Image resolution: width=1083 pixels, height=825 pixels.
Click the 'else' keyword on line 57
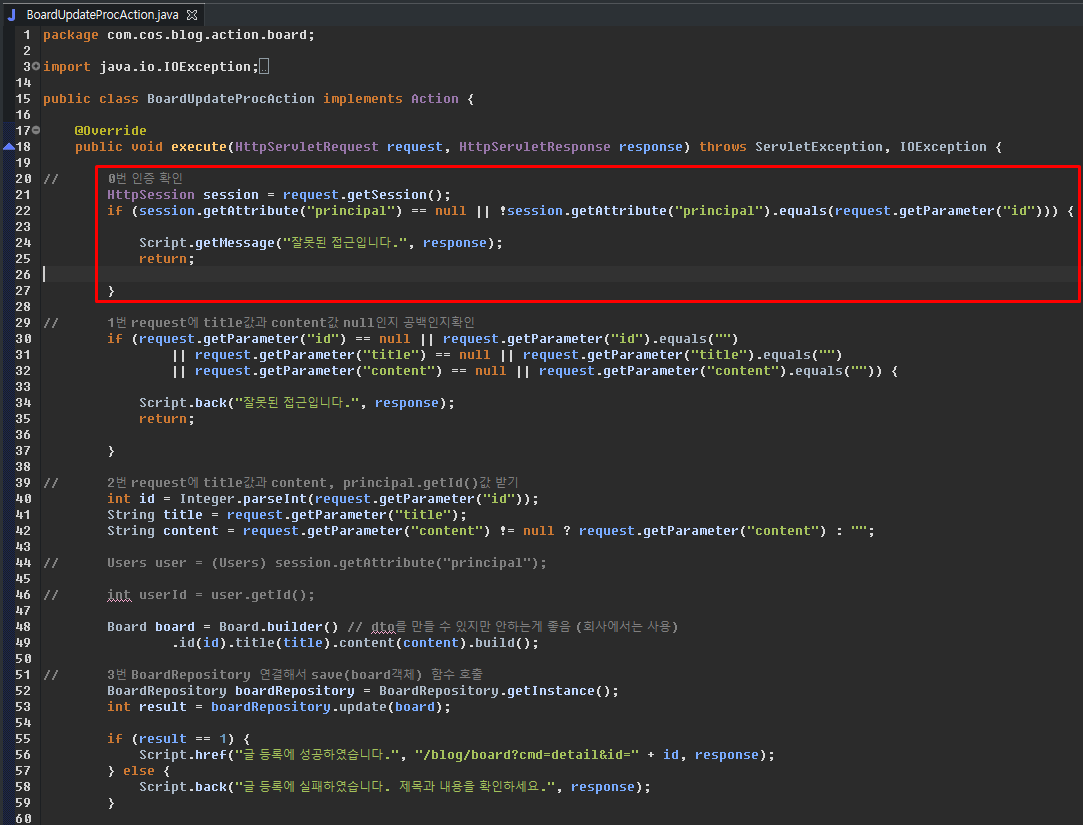(x=139, y=770)
